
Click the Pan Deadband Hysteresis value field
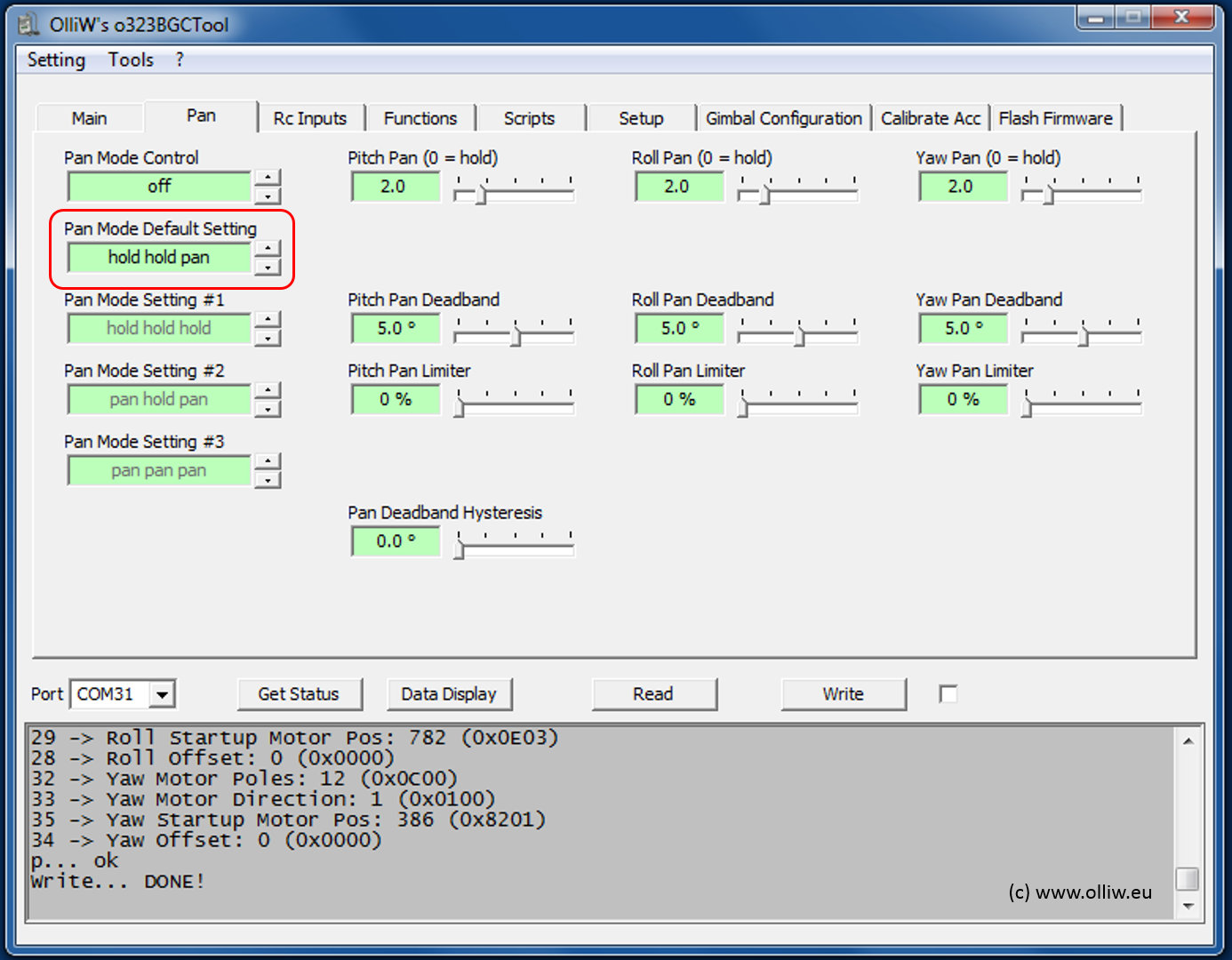coord(396,541)
